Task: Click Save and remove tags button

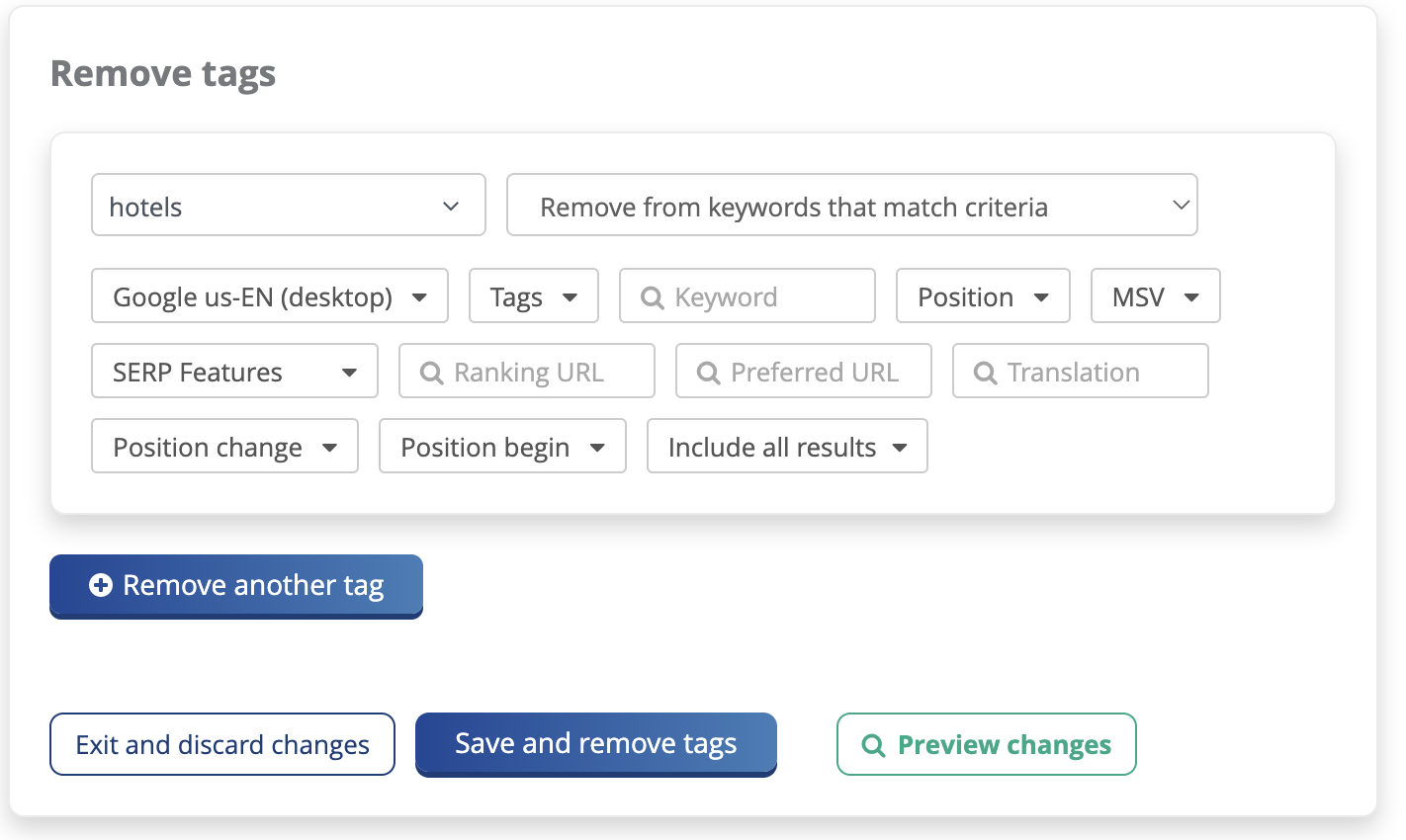Action: (595, 744)
